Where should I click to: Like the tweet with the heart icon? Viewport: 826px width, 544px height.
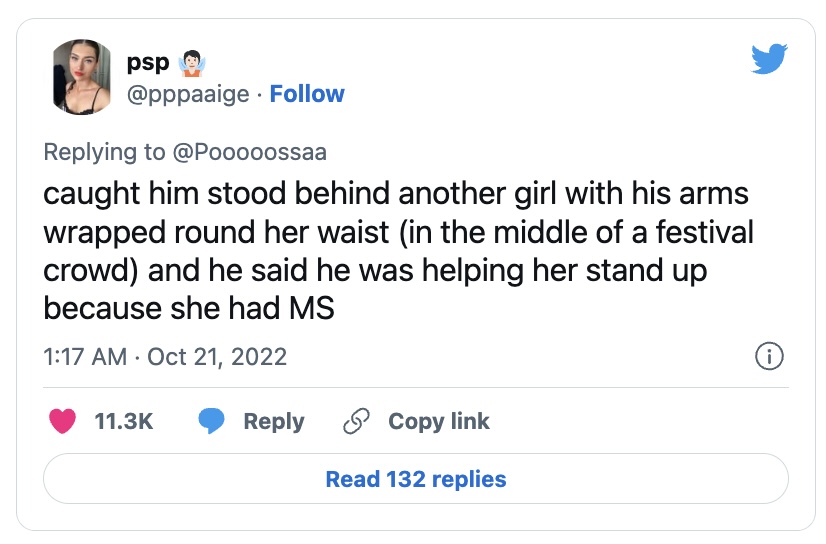point(63,421)
